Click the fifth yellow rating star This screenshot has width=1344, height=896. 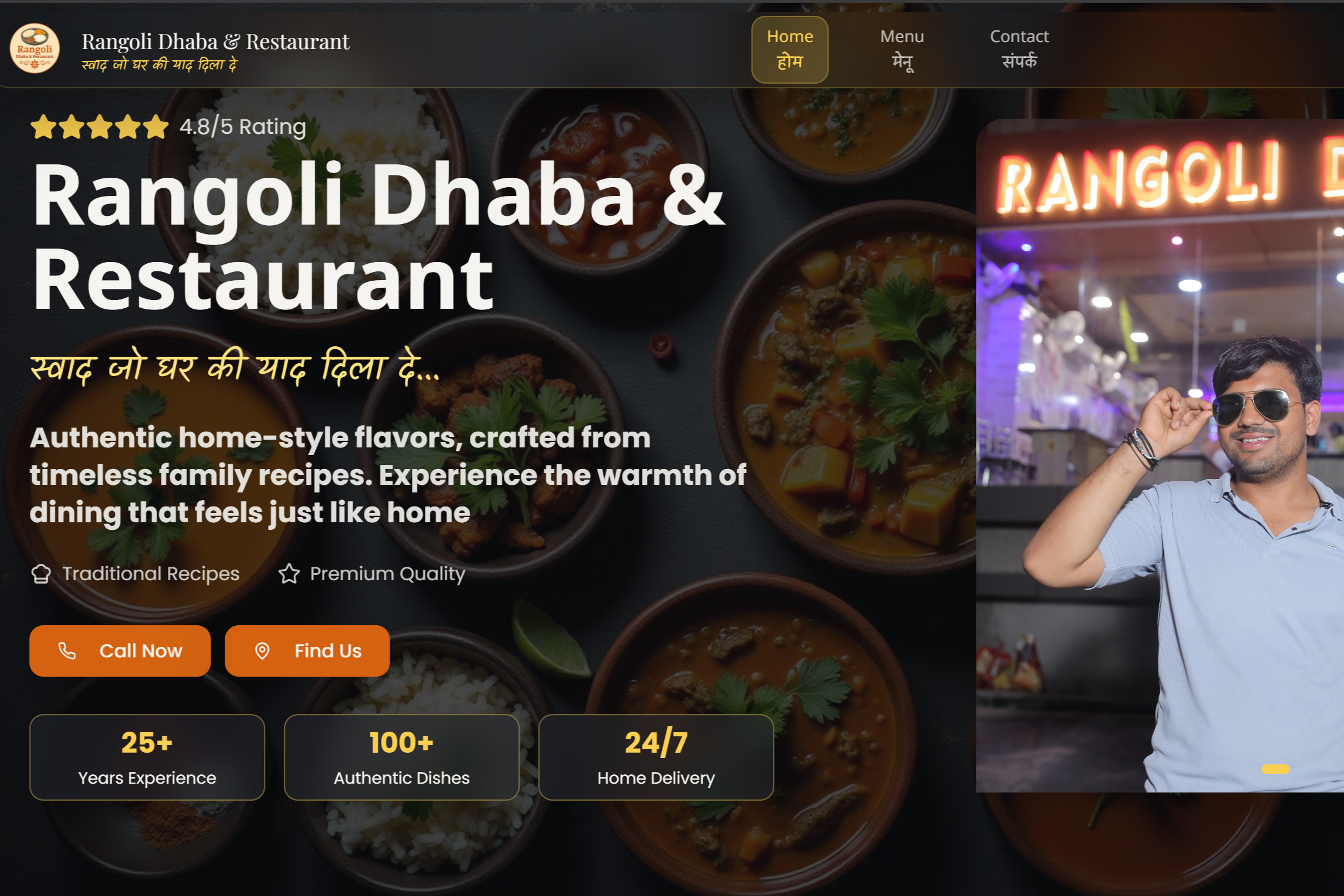pyautogui.click(x=156, y=126)
